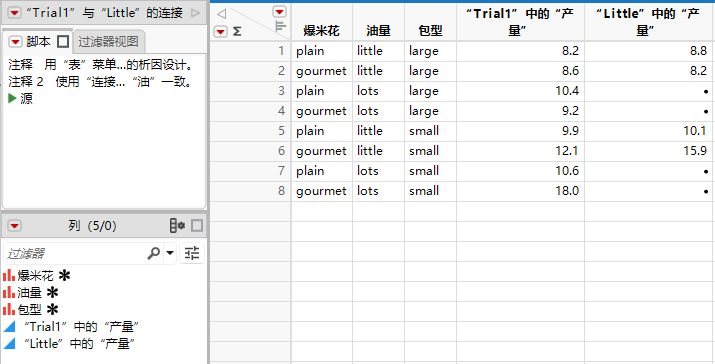This screenshot has height=364, width=715.
Task: Click the asterisk property icon beside 包型
Action: (53, 309)
